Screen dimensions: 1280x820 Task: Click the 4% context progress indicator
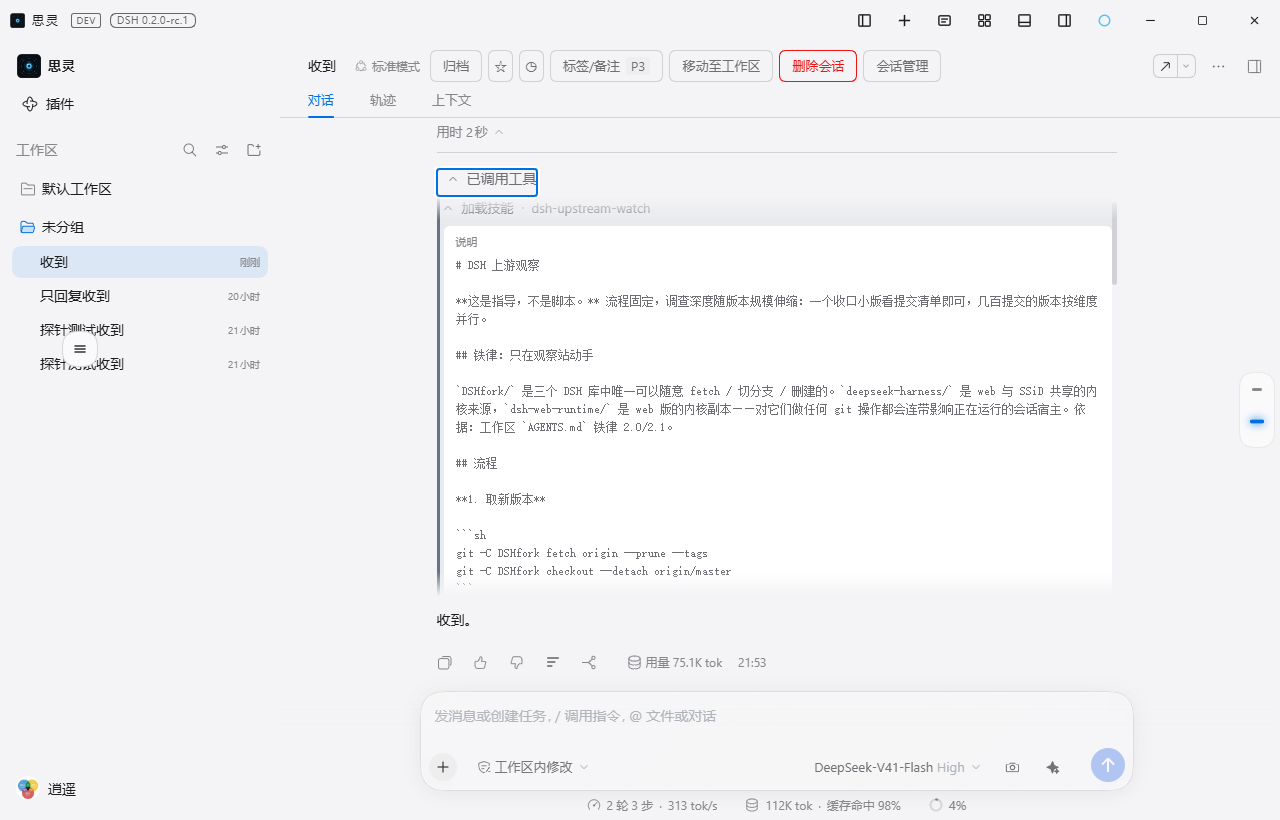pos(948,805)
